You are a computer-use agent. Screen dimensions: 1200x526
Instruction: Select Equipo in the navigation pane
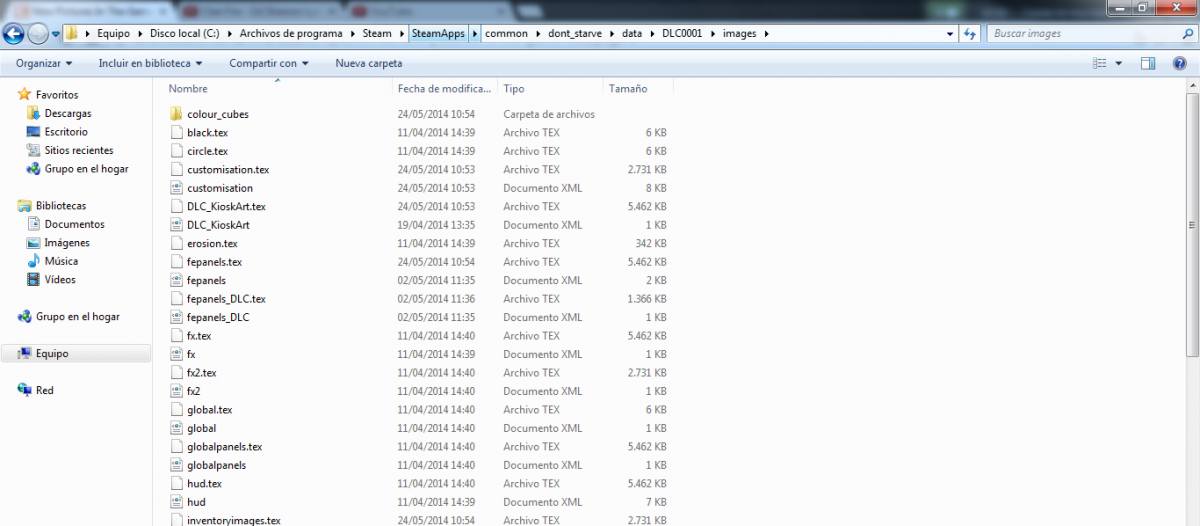(52, 354)
